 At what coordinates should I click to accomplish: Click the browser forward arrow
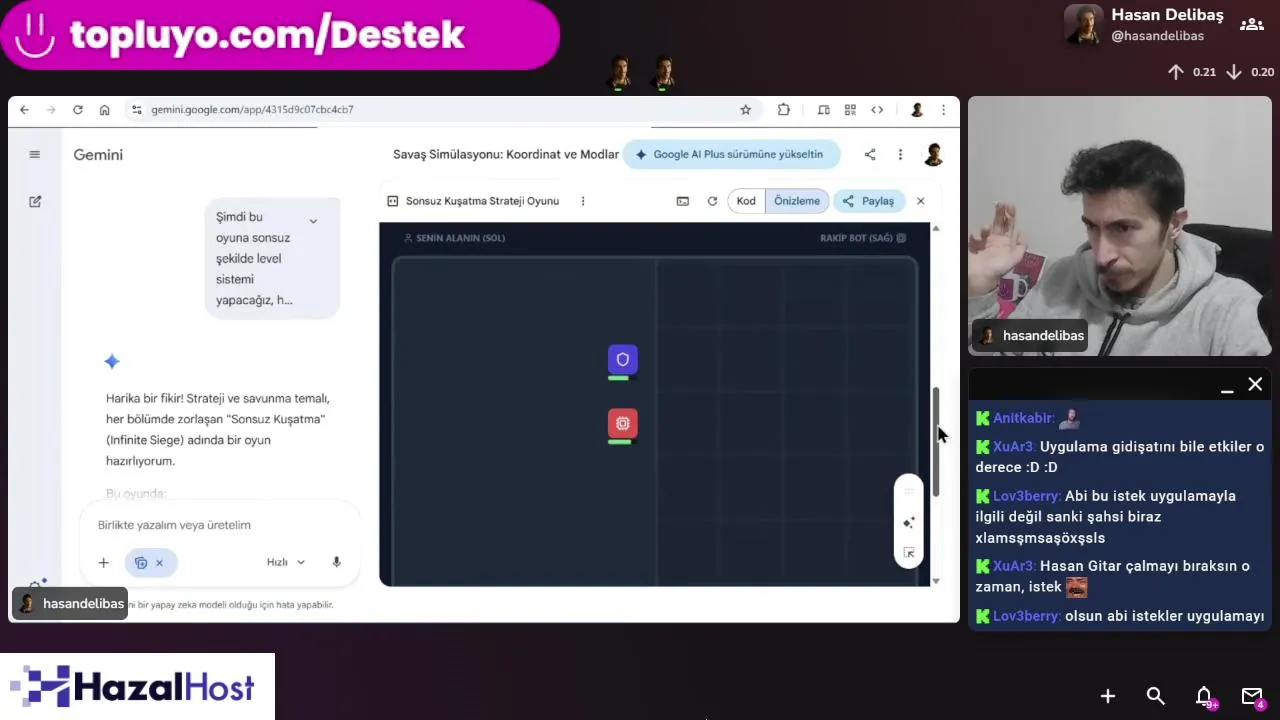(51, 110)
